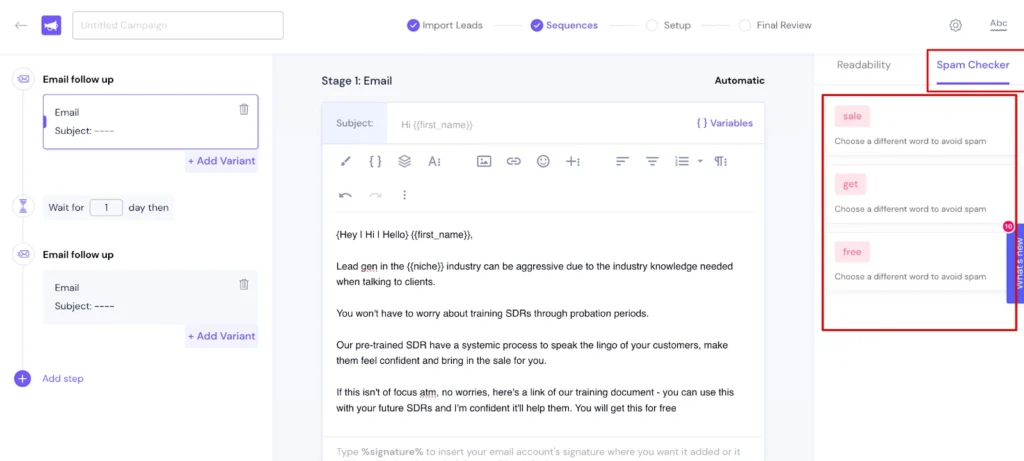Open the Import Leads step
The image size is (1024, 461).
(445, 25)
